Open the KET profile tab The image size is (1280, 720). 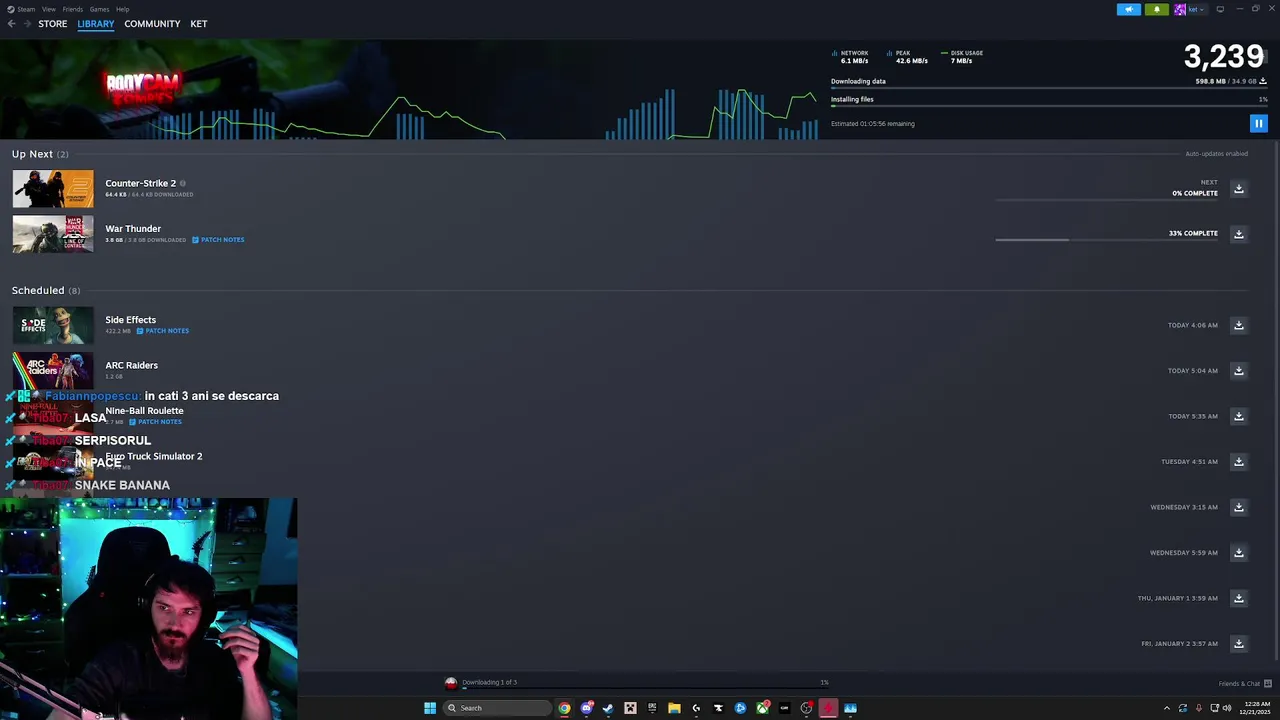[199, 24]
